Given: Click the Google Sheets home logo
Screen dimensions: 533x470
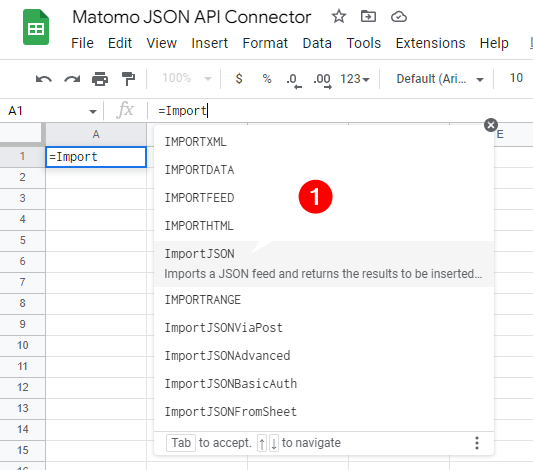Looking at the screenshot, I should tap(36, 27).
